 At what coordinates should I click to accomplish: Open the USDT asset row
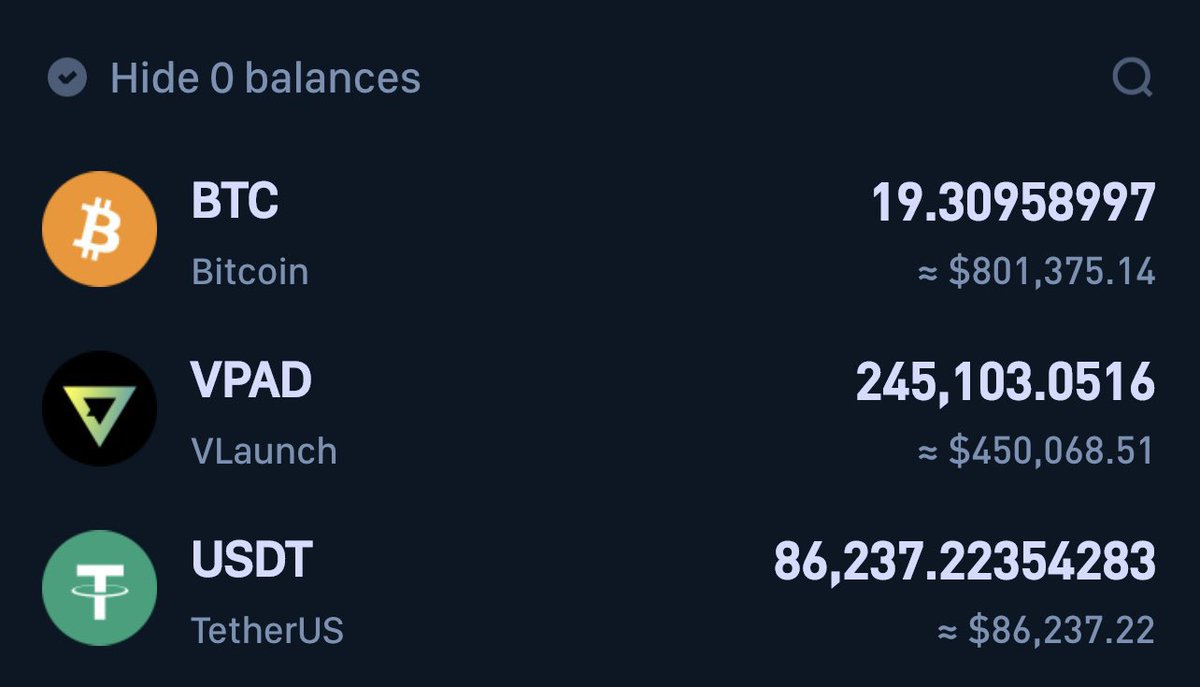(x=599, y=590)
